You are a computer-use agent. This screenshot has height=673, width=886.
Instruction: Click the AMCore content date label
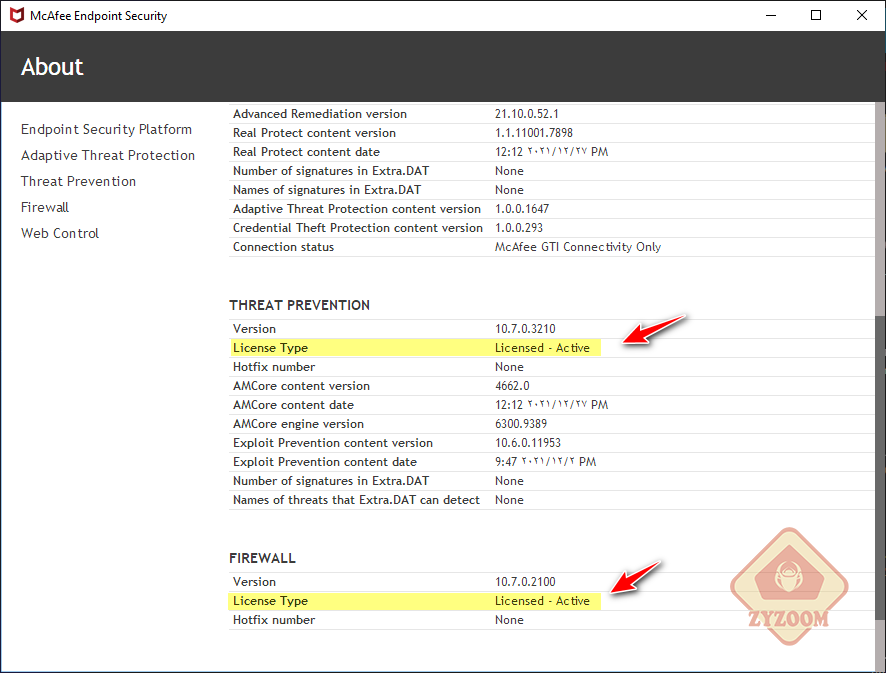click(293, 405)
